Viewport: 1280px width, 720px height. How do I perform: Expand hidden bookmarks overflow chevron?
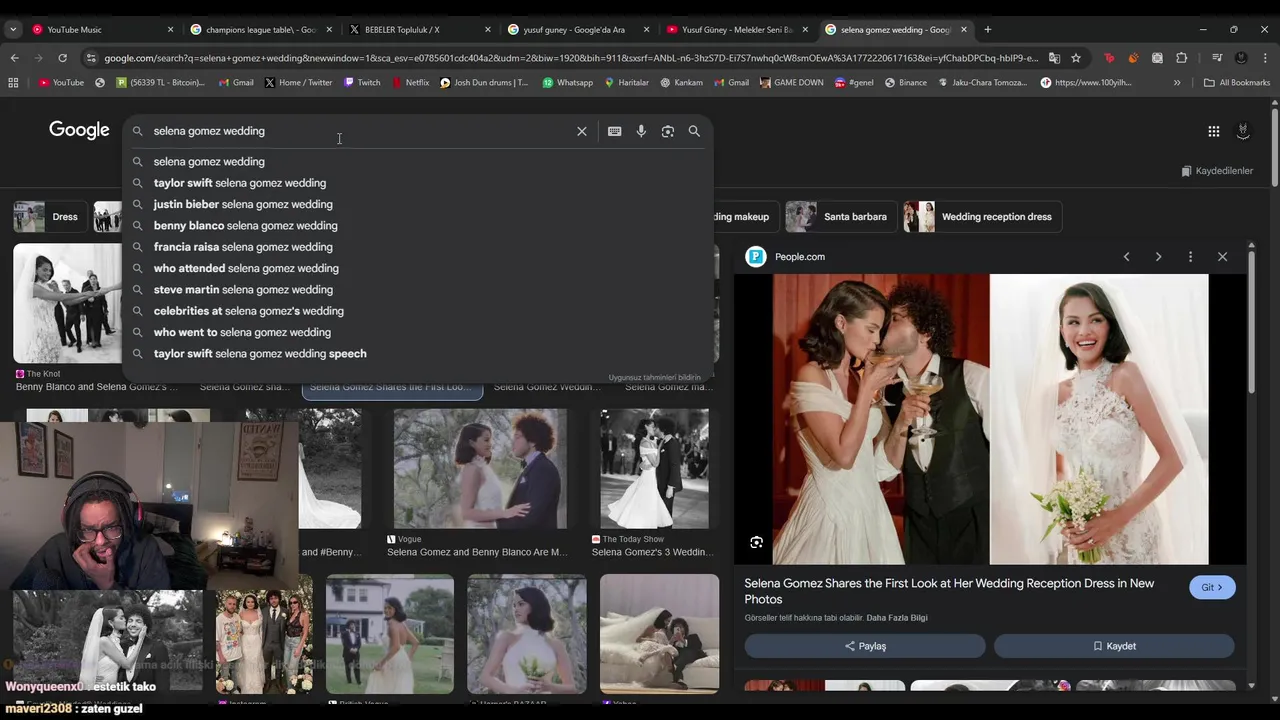pyautogui.click(x=1177, y=83)
